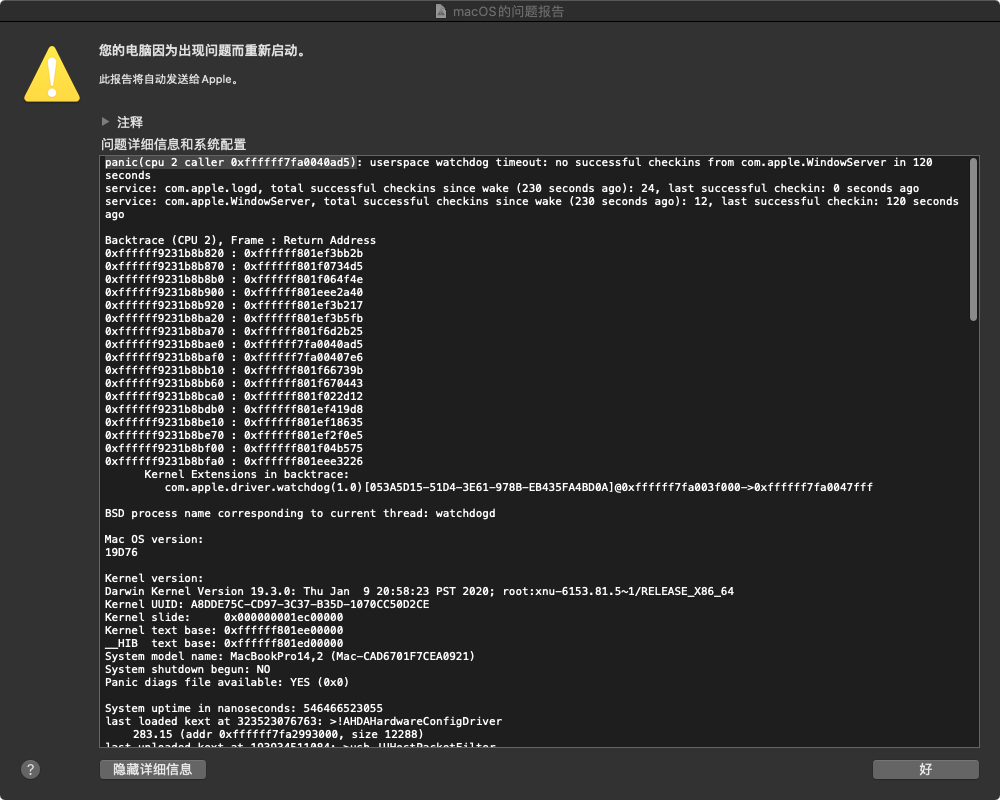Click the window title macOS的问题报告
Screen dimensions: 1000x800
pyautogui.click(x=508, y=11)
